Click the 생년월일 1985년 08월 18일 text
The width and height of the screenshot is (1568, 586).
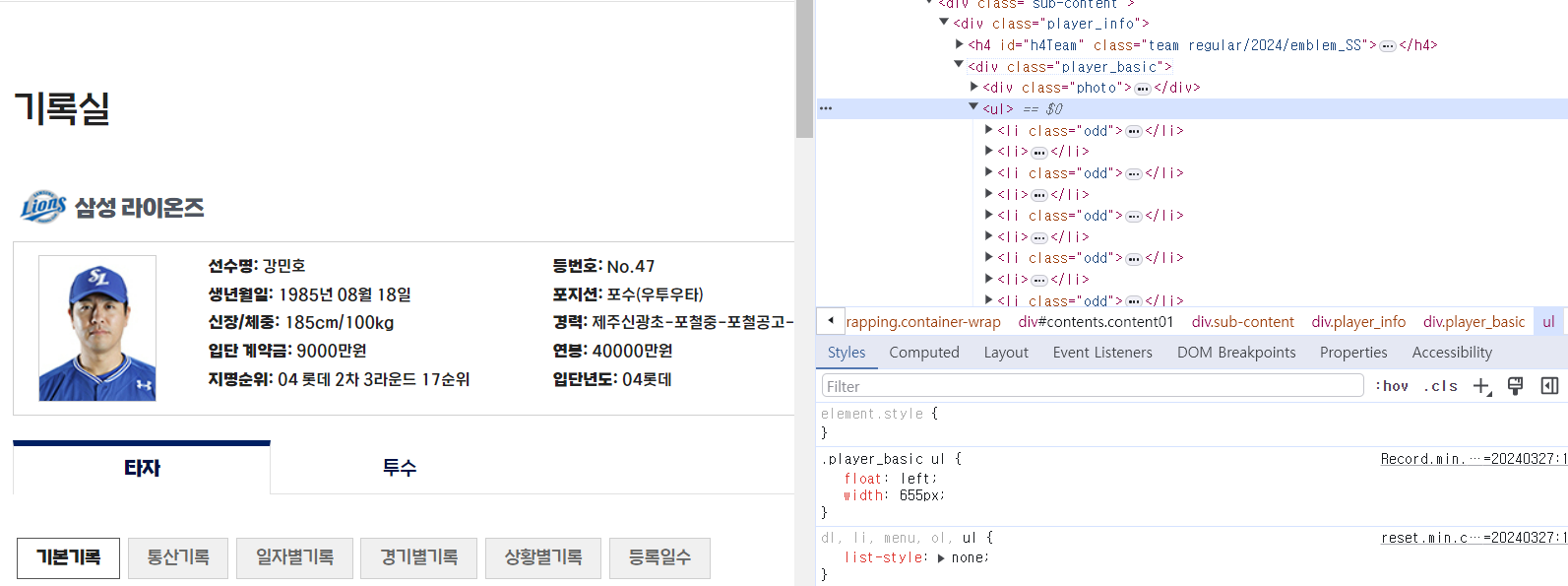tap(309, 294)
